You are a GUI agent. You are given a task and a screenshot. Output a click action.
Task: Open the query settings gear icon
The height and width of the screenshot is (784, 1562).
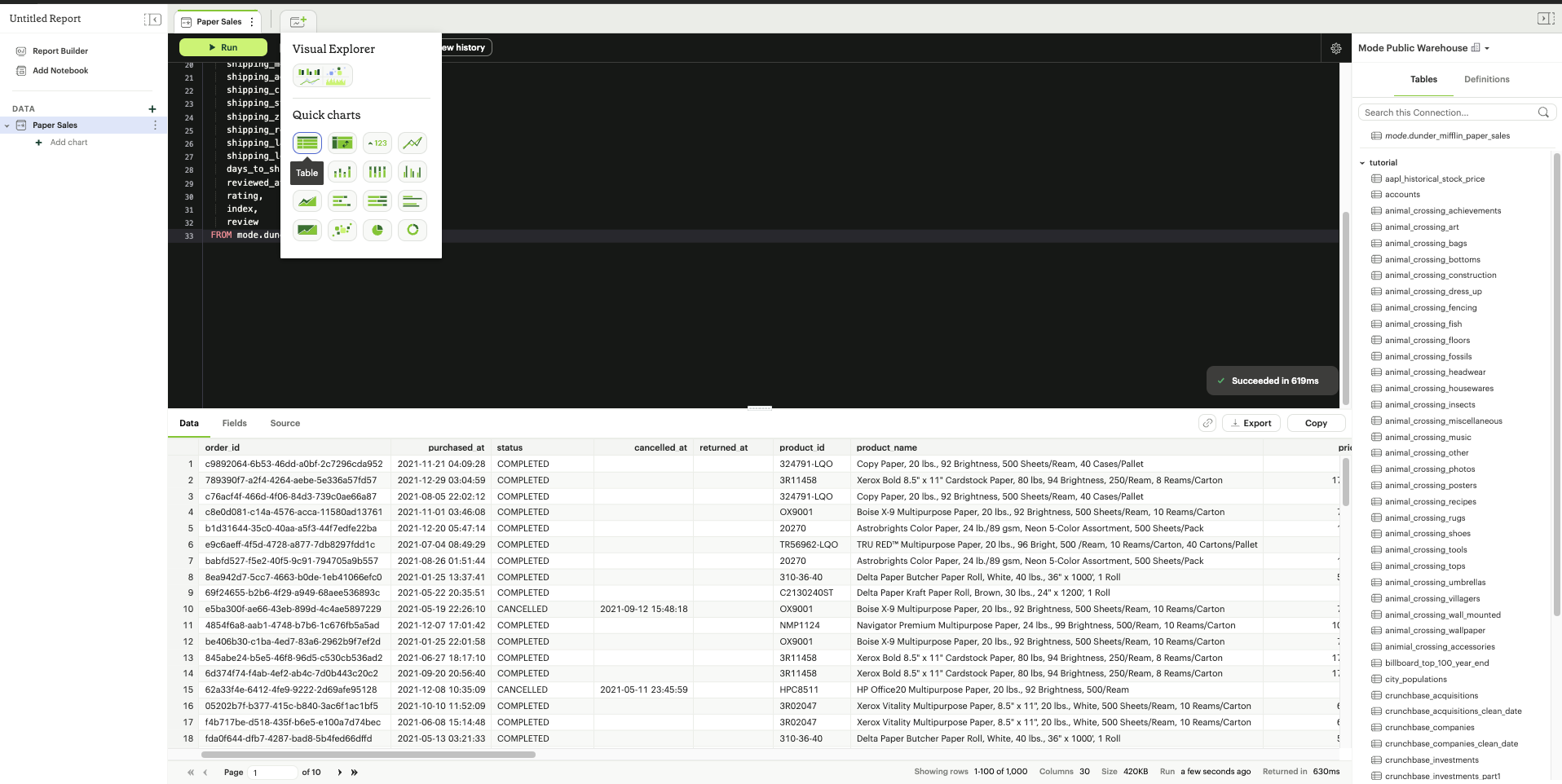(1335, 48)
